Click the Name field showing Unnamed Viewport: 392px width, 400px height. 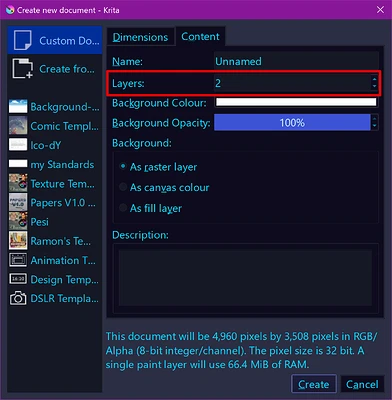click(x=296, y=61)
